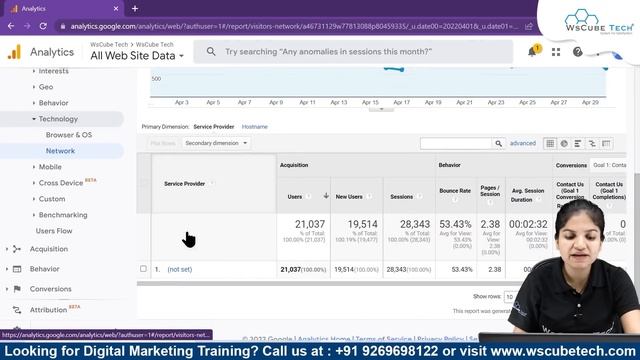Open the Users Flow report
Image resolution: width=640 pixels, height=360 pixels.
[54, 231]
